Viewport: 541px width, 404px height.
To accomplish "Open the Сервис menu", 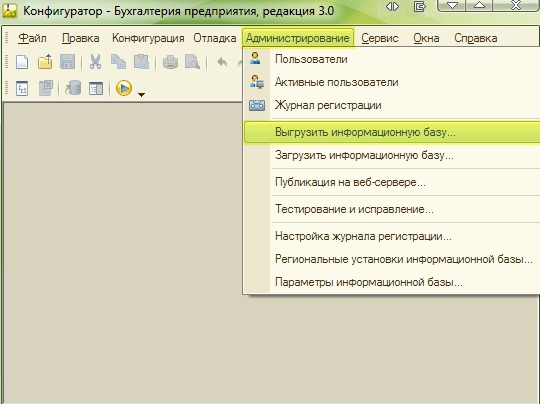I will [x=380, y=38].
